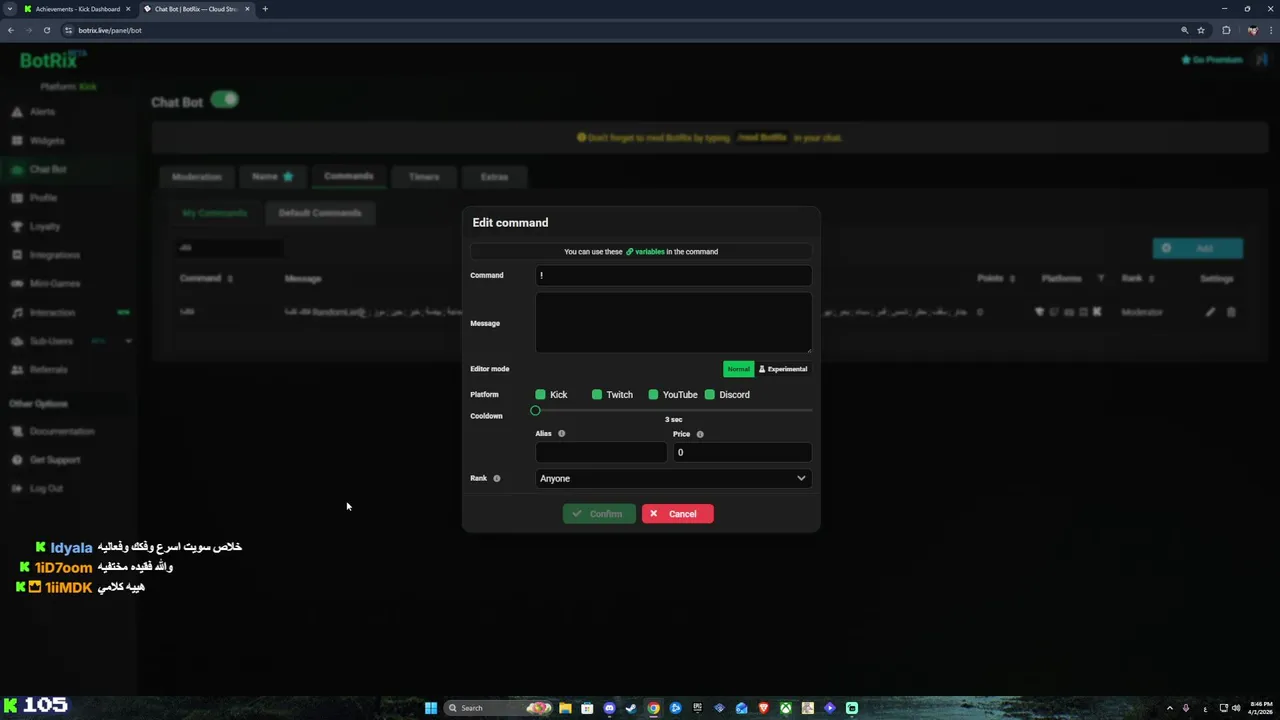Open Loyalty in the sidebar
Viewport: 1280px width, 720px height.
pyautogui.click(x=45, y=227)
